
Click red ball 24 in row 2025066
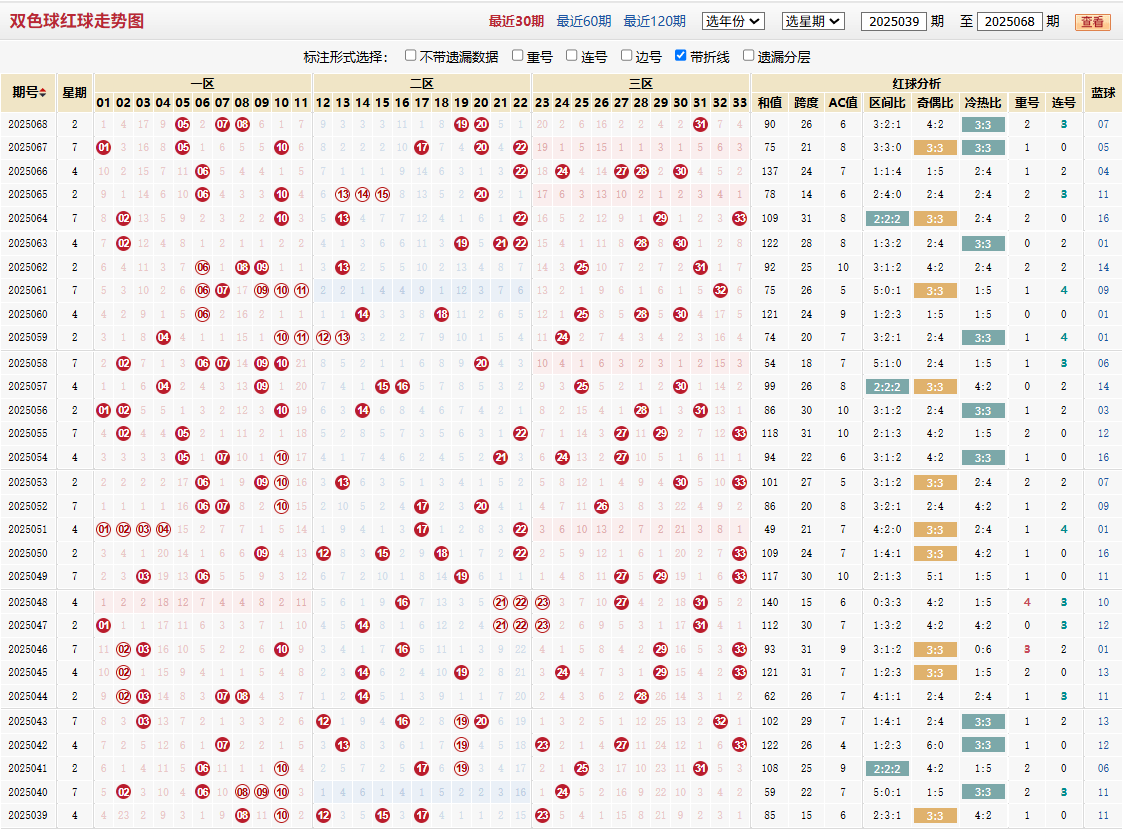pyautogui.click(x=562, y=172)
